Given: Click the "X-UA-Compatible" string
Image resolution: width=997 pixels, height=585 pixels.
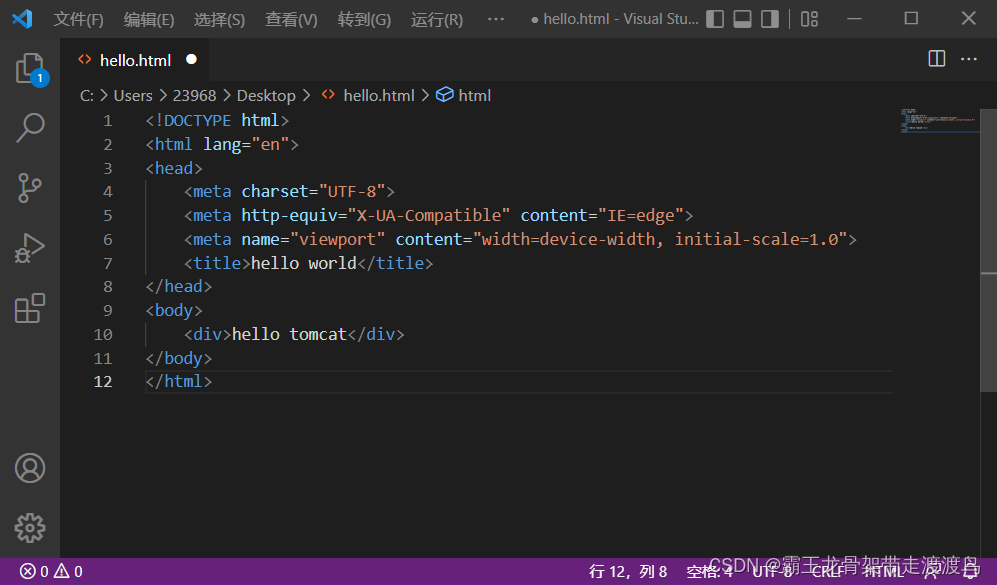Looking at the screenshot, I should [x=429, y=216].
